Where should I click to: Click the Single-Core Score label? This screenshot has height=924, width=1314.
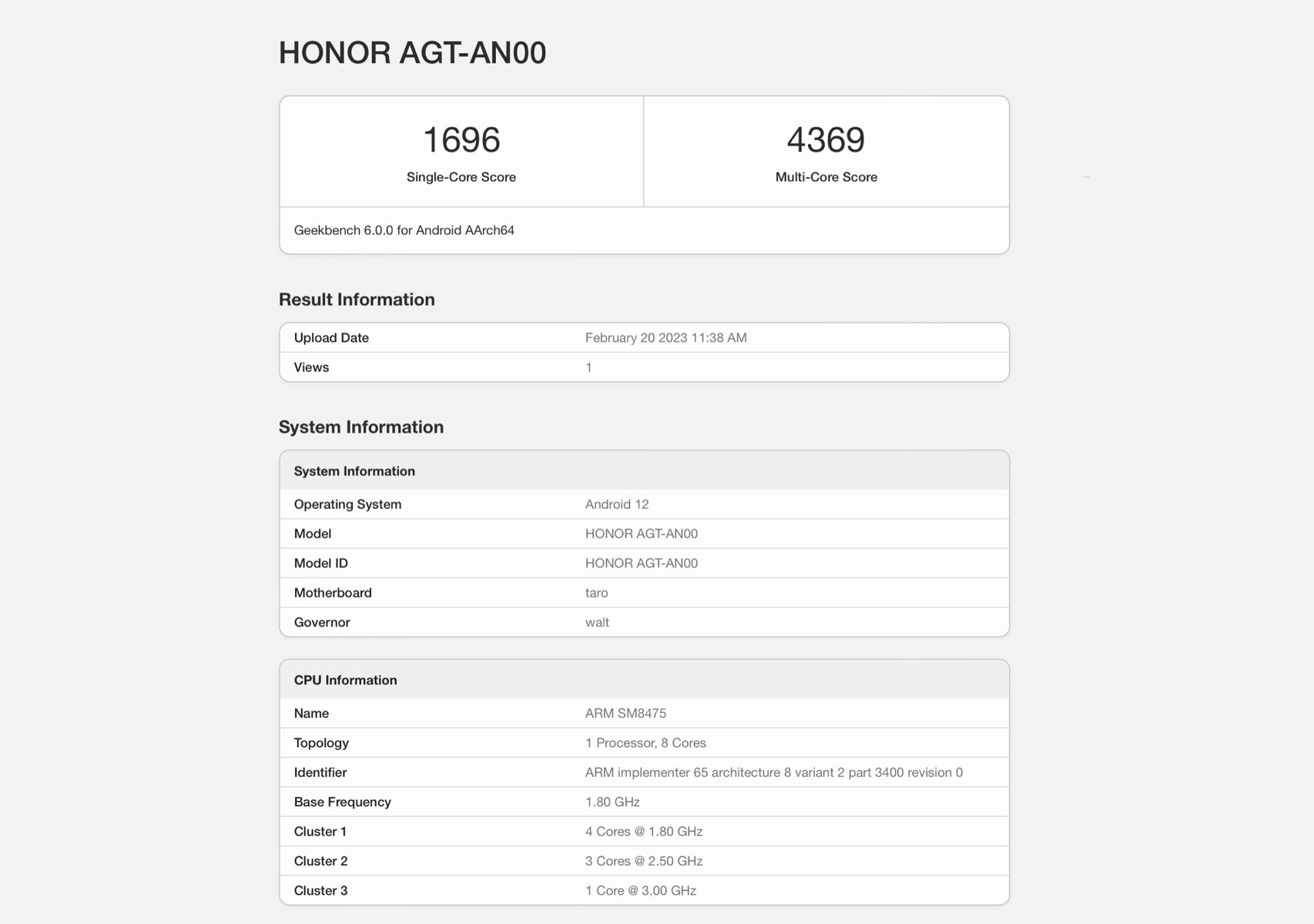click(461, 177)
